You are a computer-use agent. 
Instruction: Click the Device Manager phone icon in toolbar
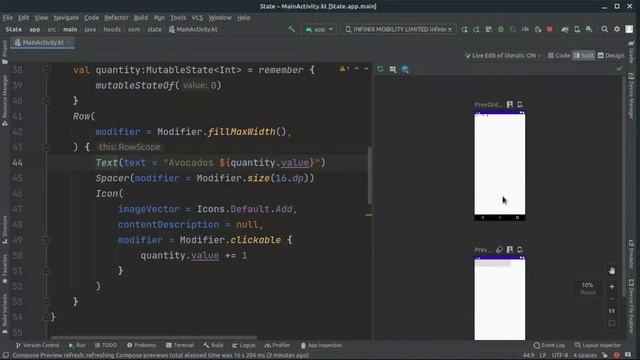[577, 29]
